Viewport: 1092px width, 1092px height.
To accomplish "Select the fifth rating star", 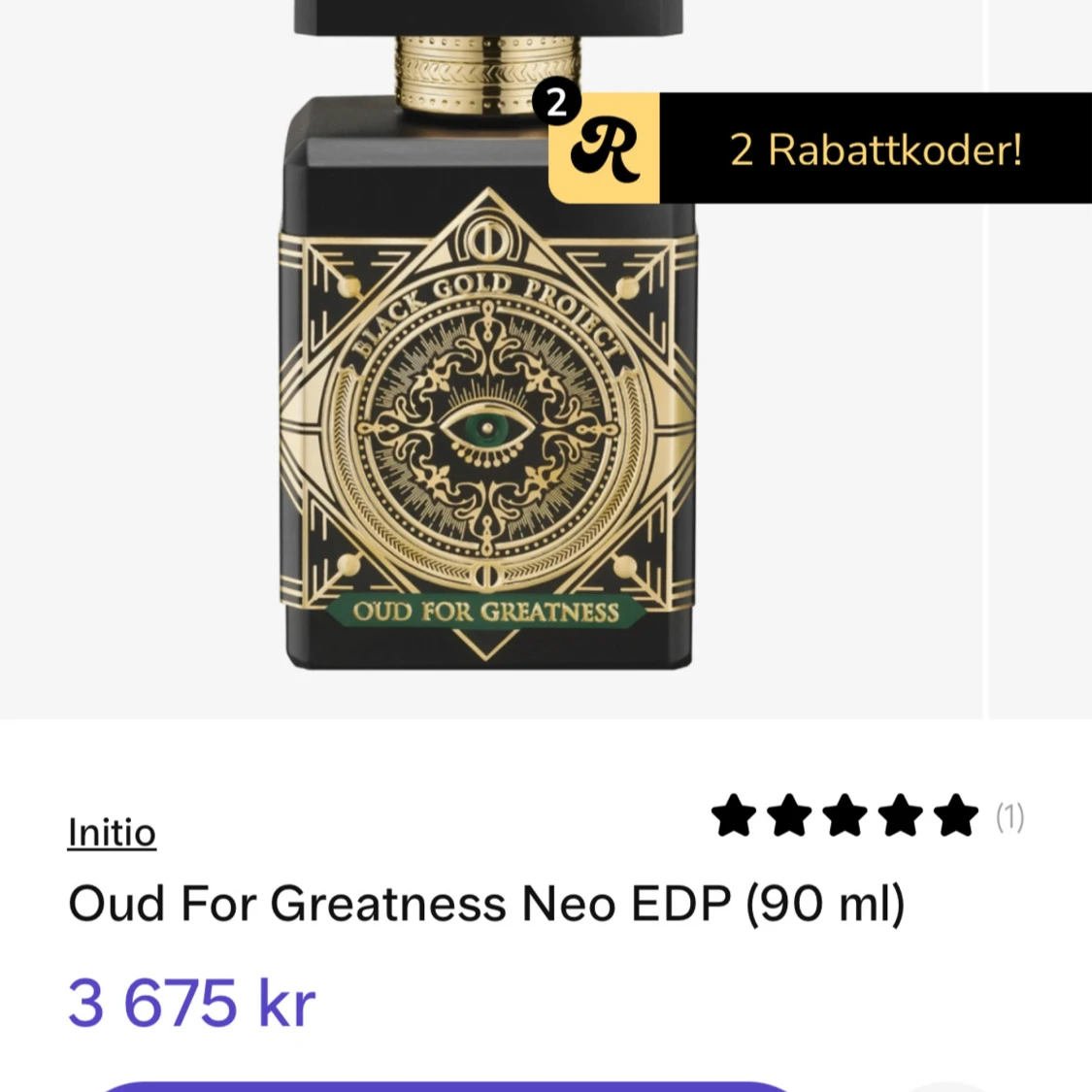I will tap(955, 814).
